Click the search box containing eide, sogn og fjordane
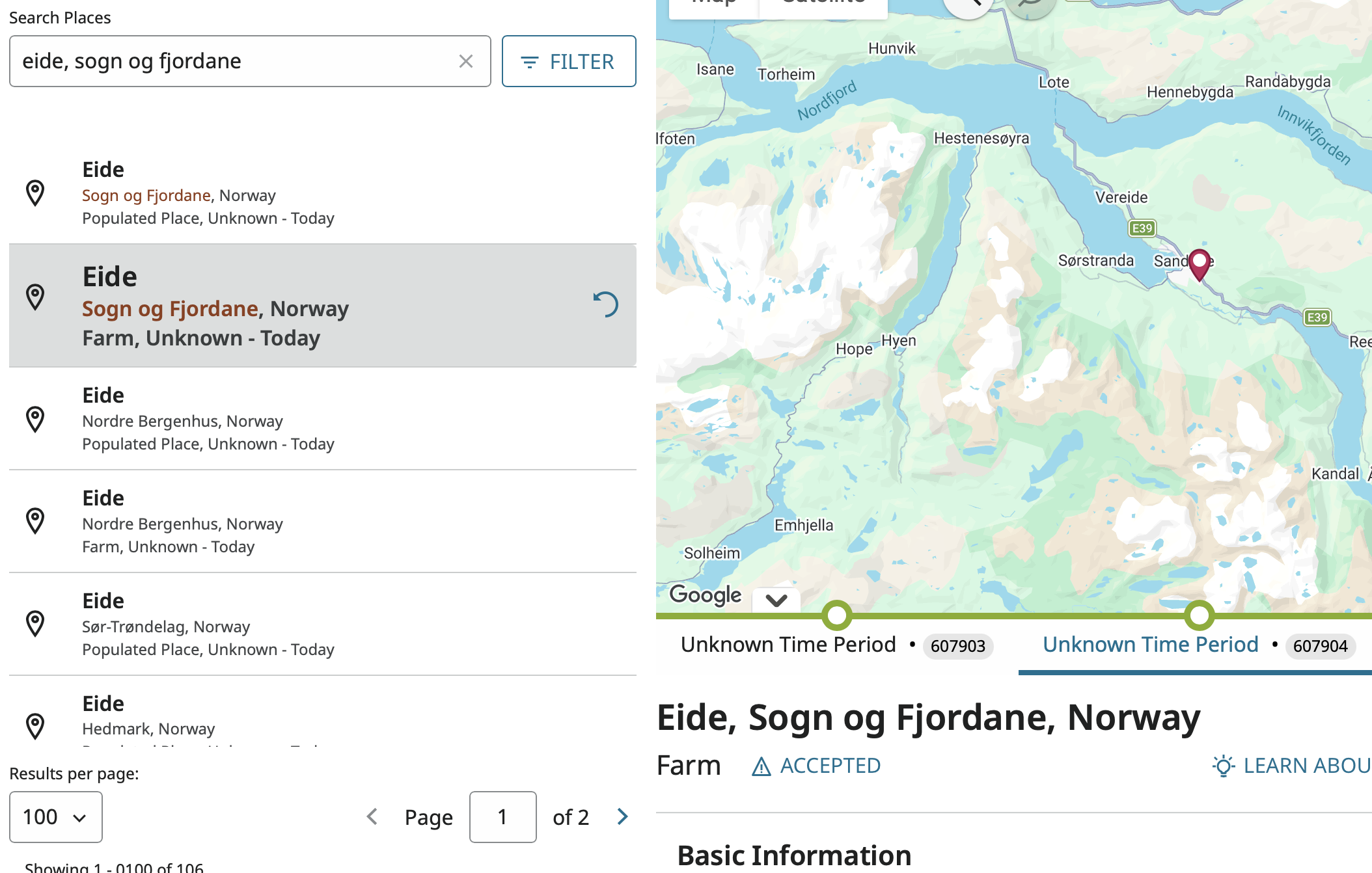Image resolution: width=1372 pixels, height=873 pixels. tap(250, 61)
